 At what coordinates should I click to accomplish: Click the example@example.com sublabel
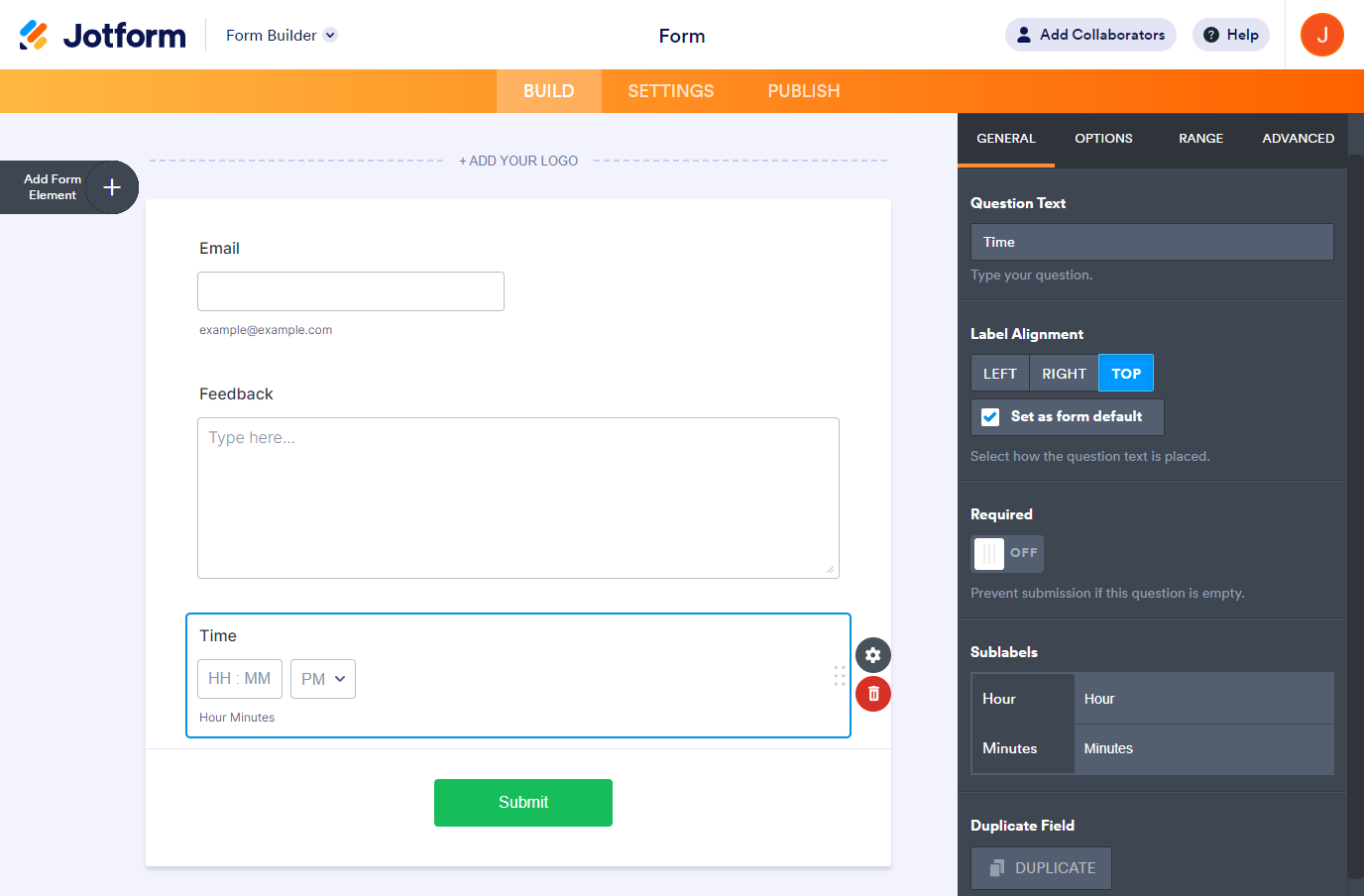pos(266,330)
